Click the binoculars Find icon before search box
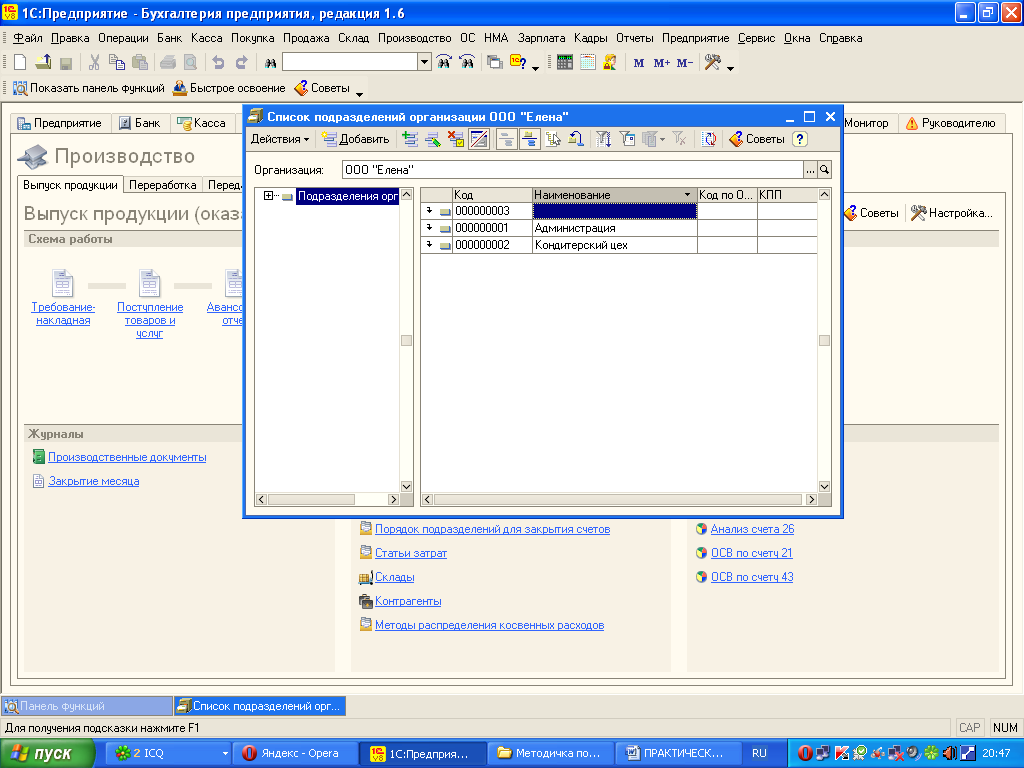This screenshot has width=1024, height=768. tap(270, 63)
